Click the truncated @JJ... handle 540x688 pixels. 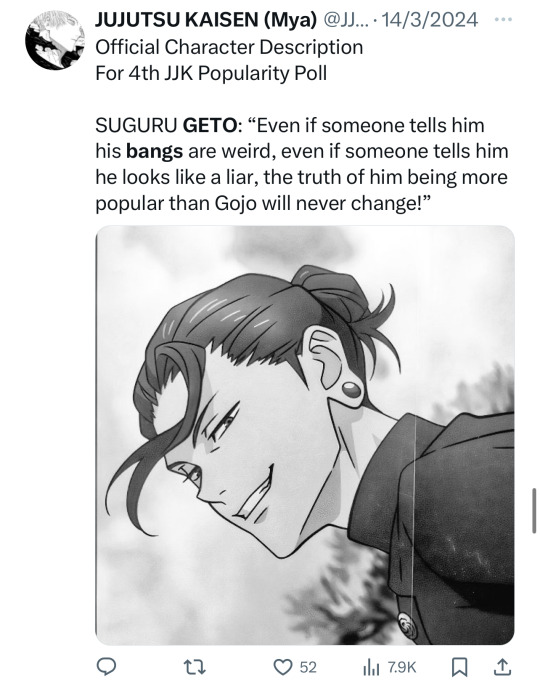(x=344, y=20)
